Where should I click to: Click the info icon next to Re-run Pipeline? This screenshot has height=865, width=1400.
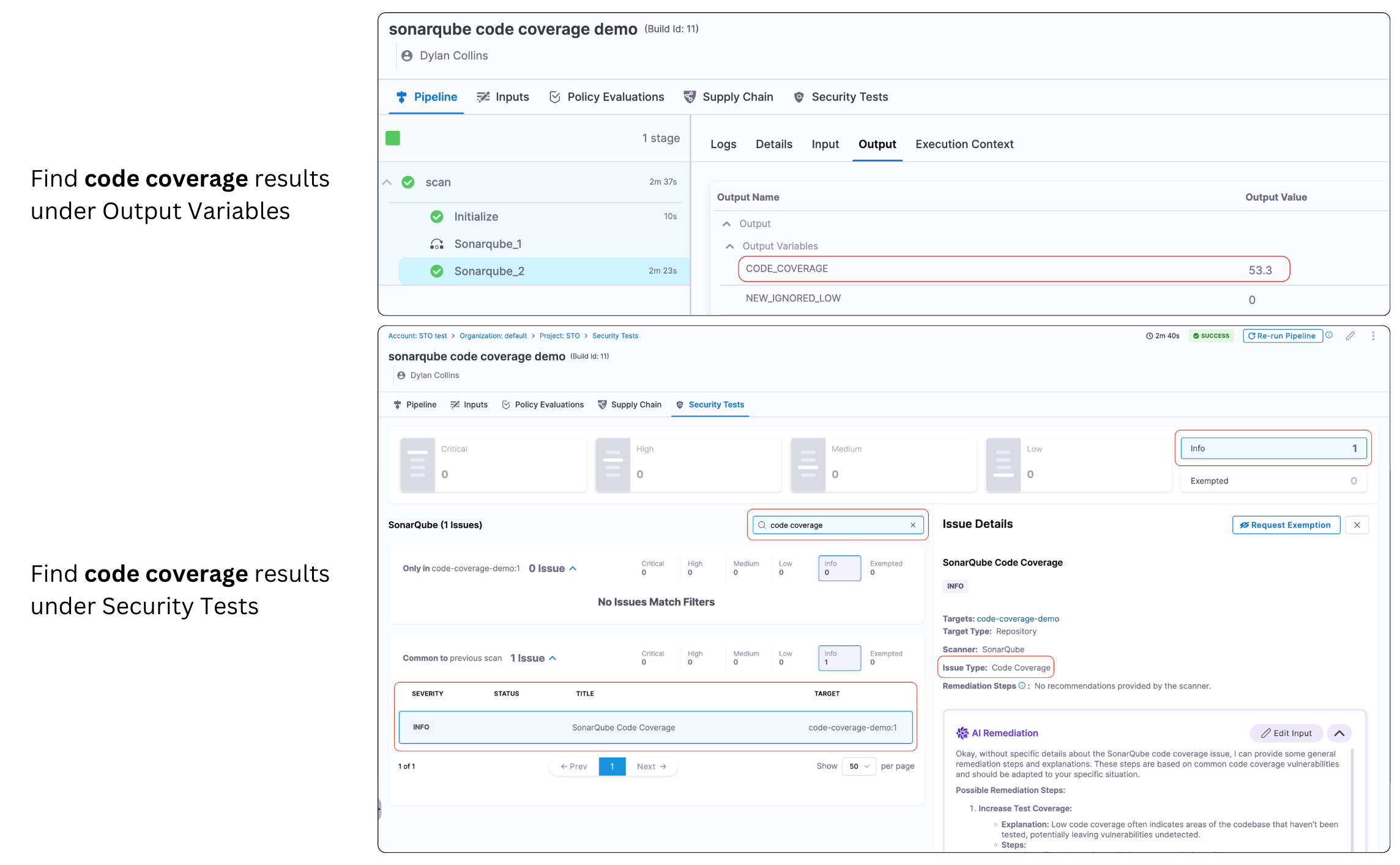click(x=1329, y=335)
